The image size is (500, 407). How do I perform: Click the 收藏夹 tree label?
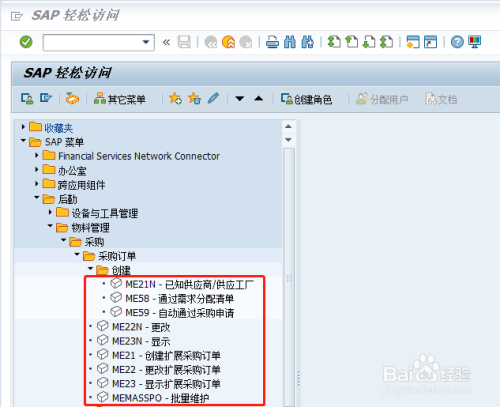(x=59, y=128)
